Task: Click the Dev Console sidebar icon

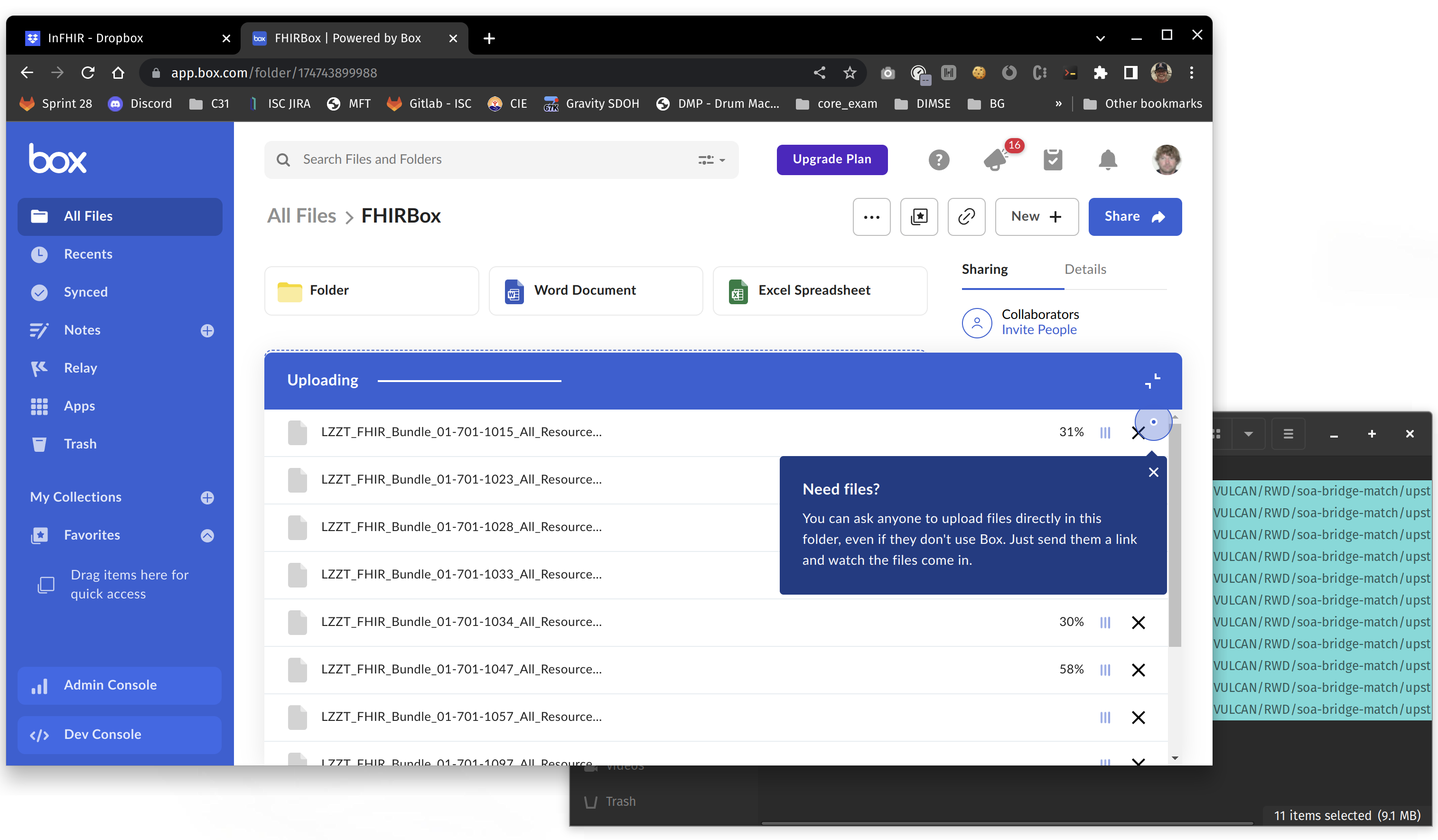Action: (39, 735)
